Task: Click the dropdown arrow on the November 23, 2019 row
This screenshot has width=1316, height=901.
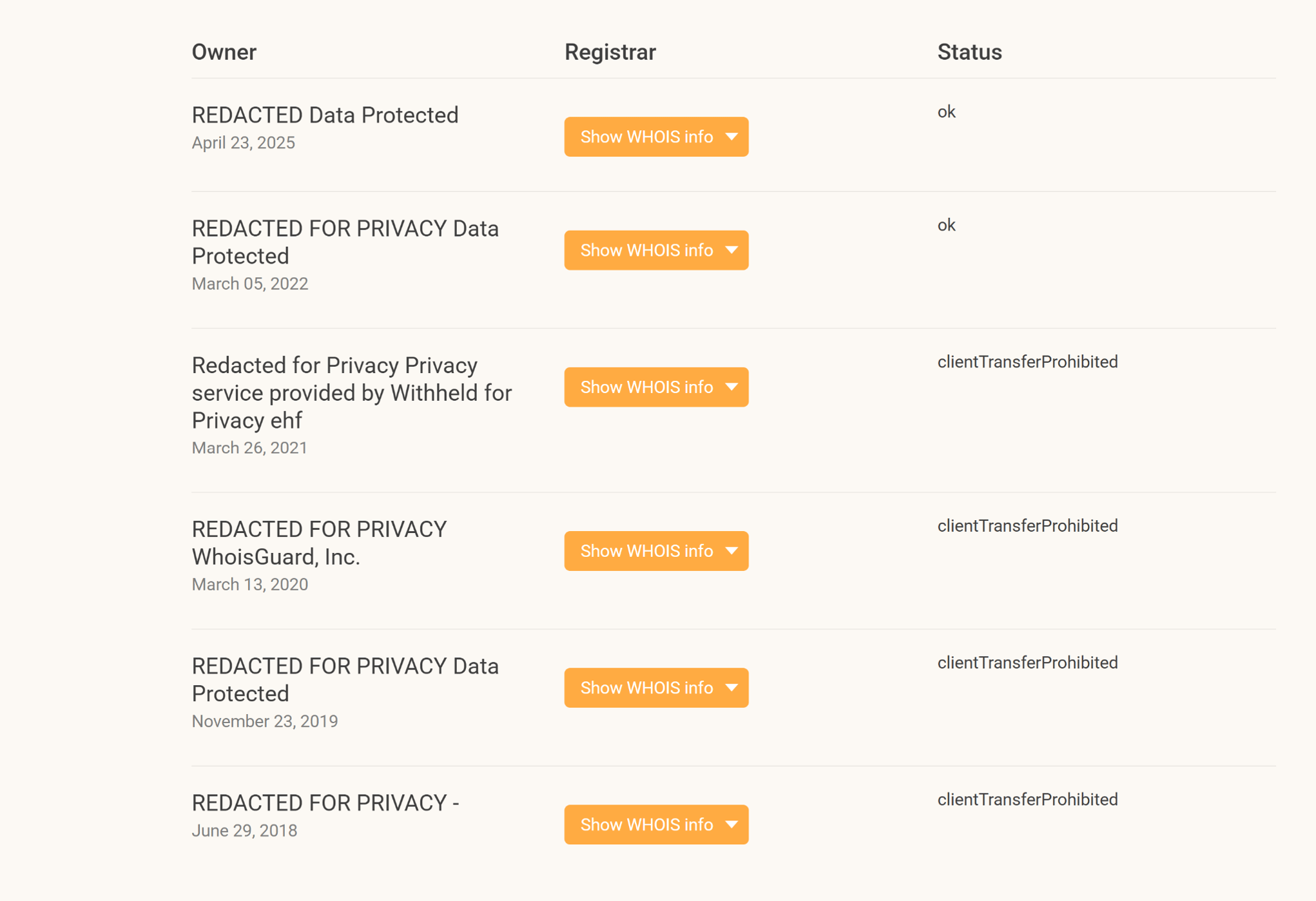Action: click(731, 688)
